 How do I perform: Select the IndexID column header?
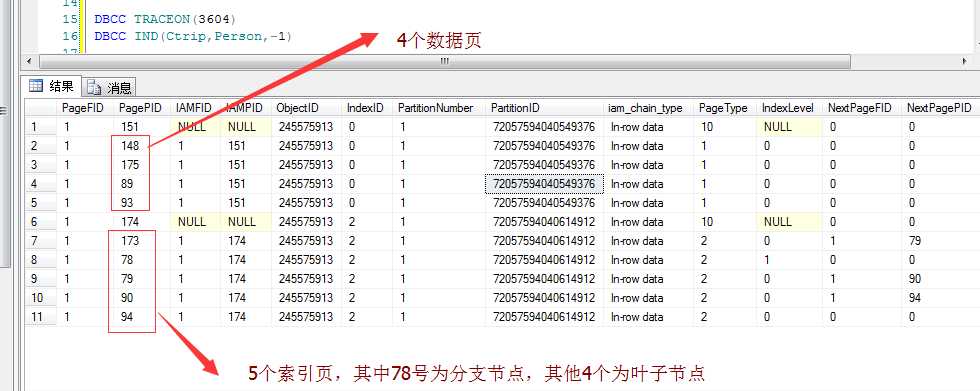click(x=367, y=108)
